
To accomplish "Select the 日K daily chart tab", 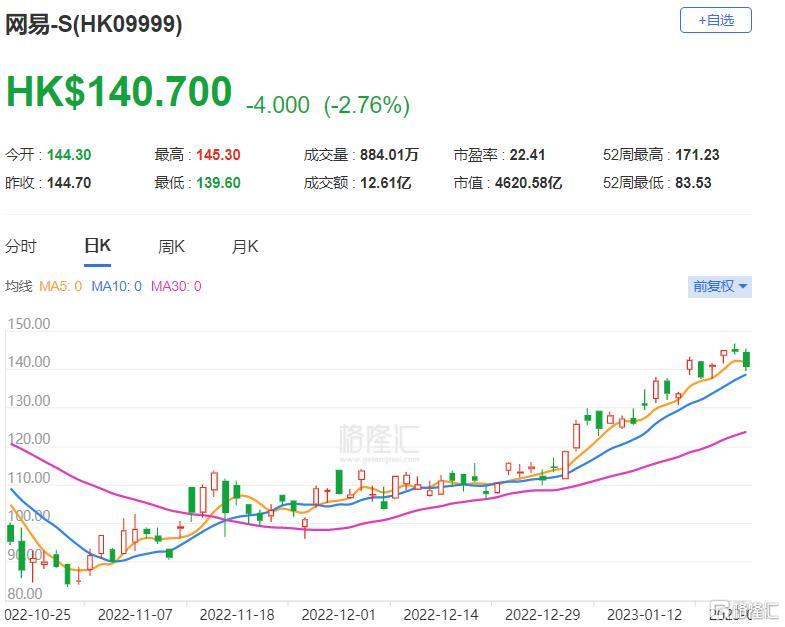I will [x=98, y=246].
